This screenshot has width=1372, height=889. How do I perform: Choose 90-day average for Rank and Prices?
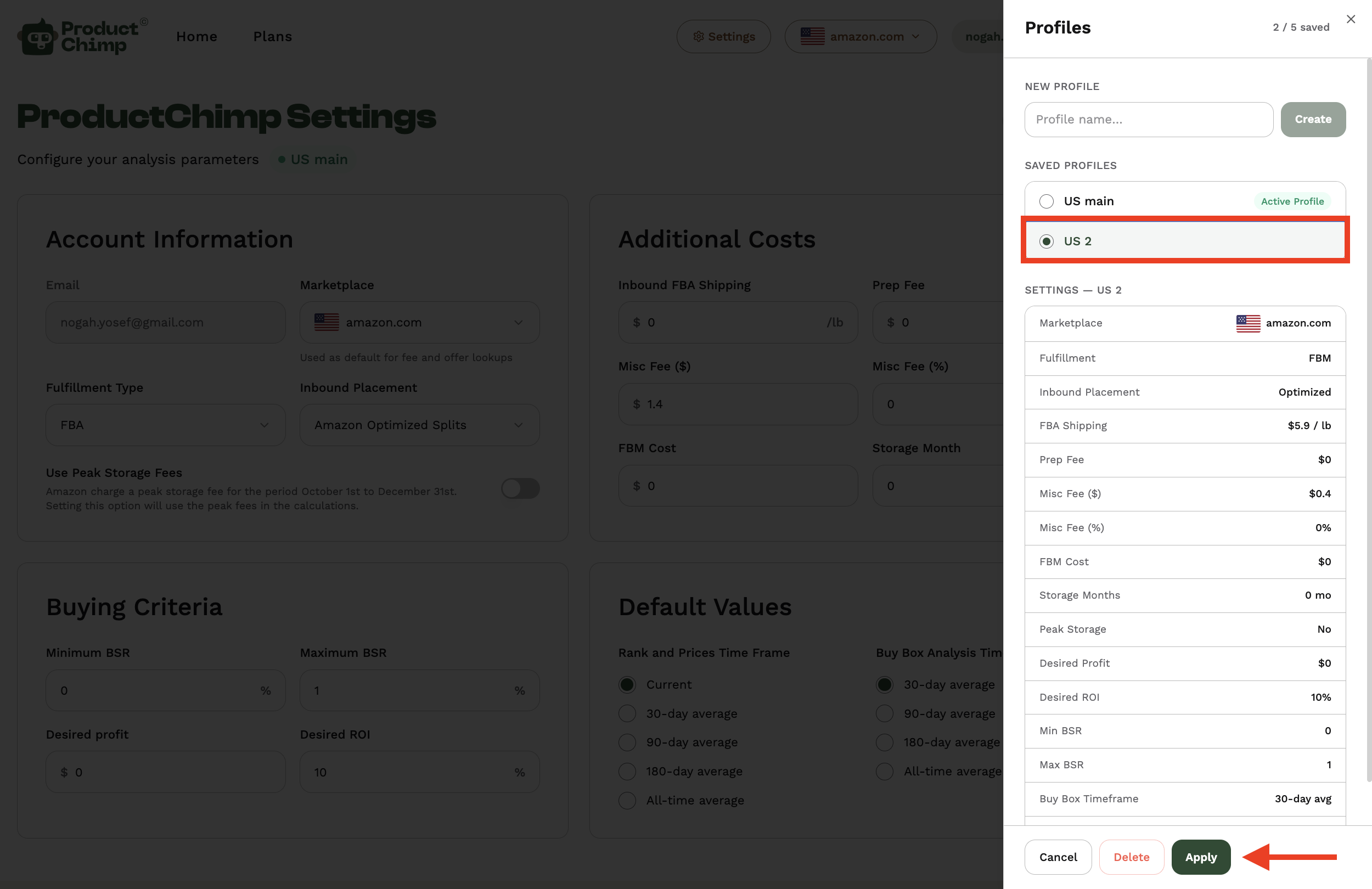tap(627, 742)
